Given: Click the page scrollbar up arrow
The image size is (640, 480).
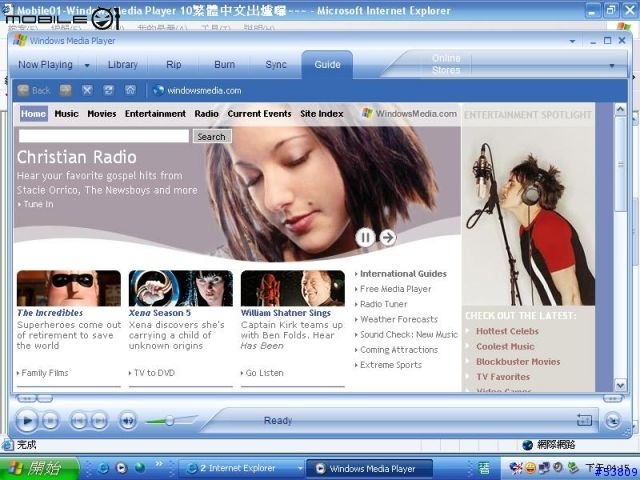Looking at the screenshot, I should (620, 109).
